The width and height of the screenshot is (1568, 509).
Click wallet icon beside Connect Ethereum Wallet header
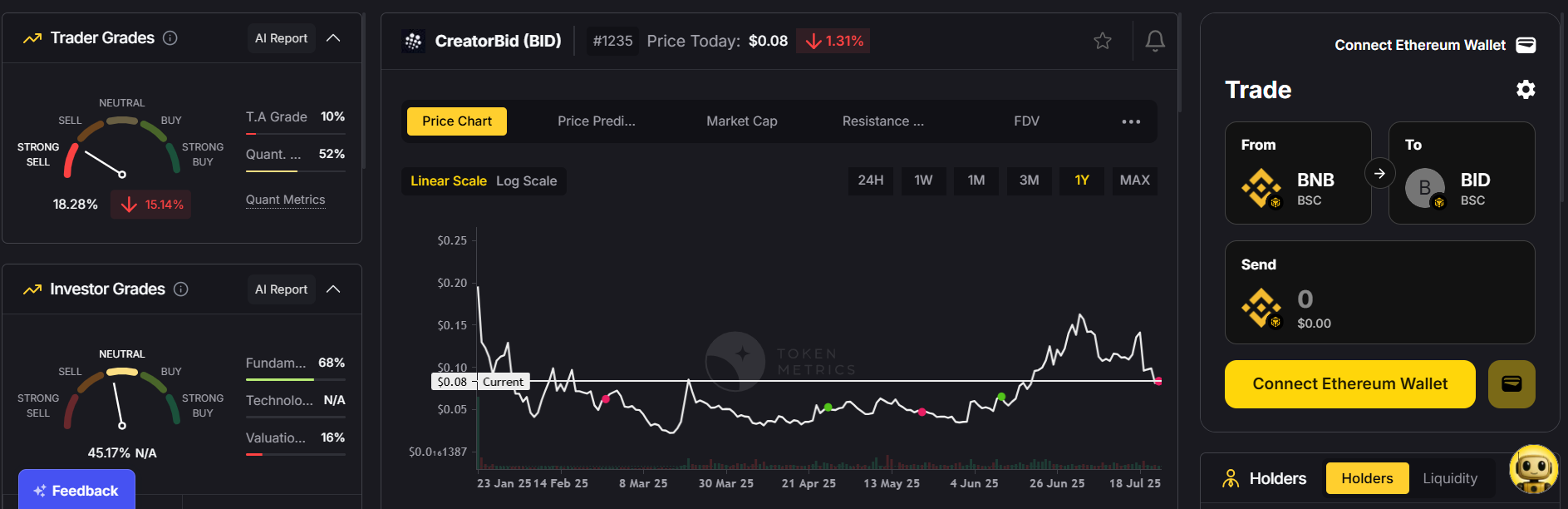pos(1526,45)
